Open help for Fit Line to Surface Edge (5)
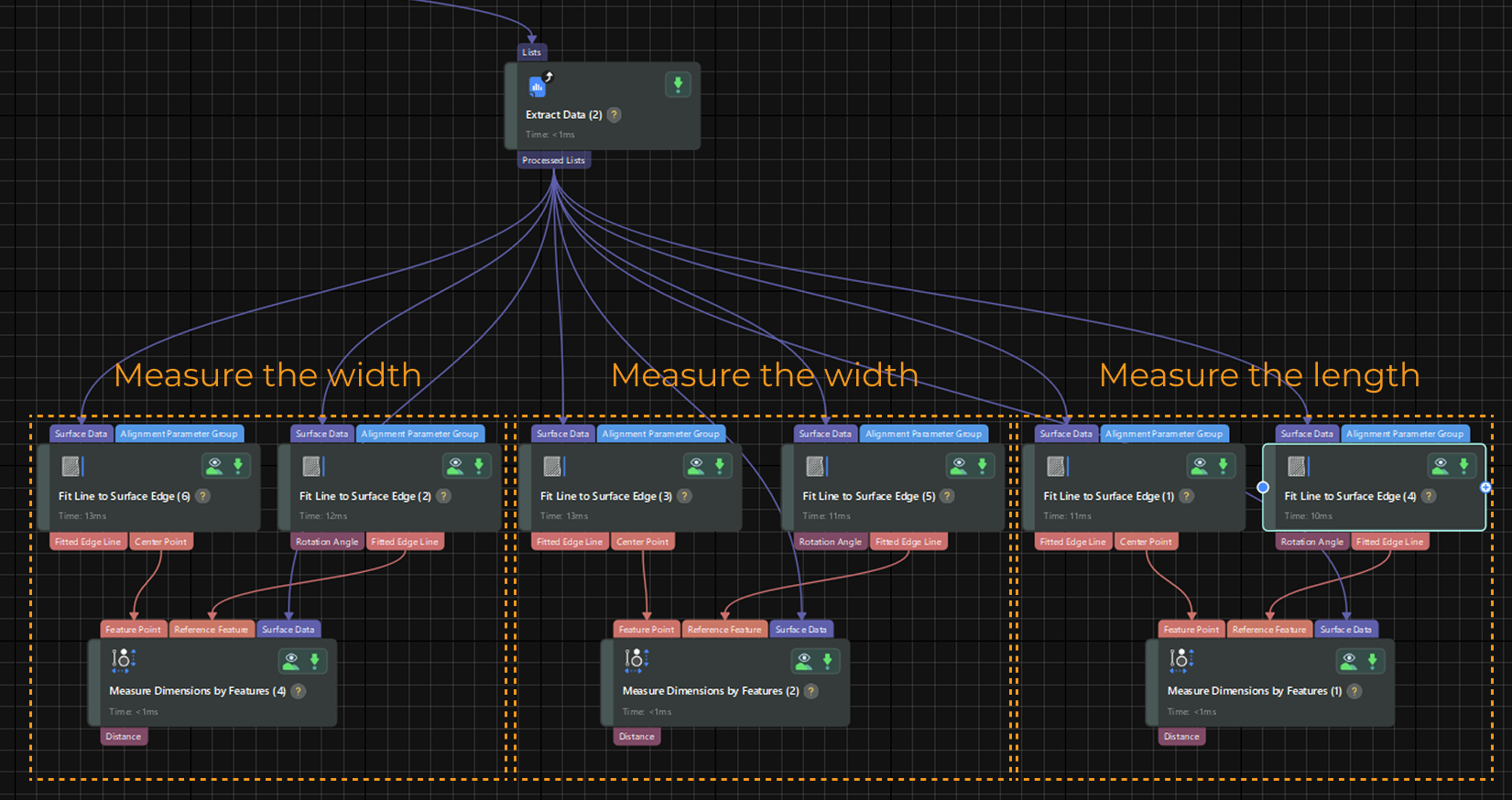1512x800 pixels. (947, 496)
